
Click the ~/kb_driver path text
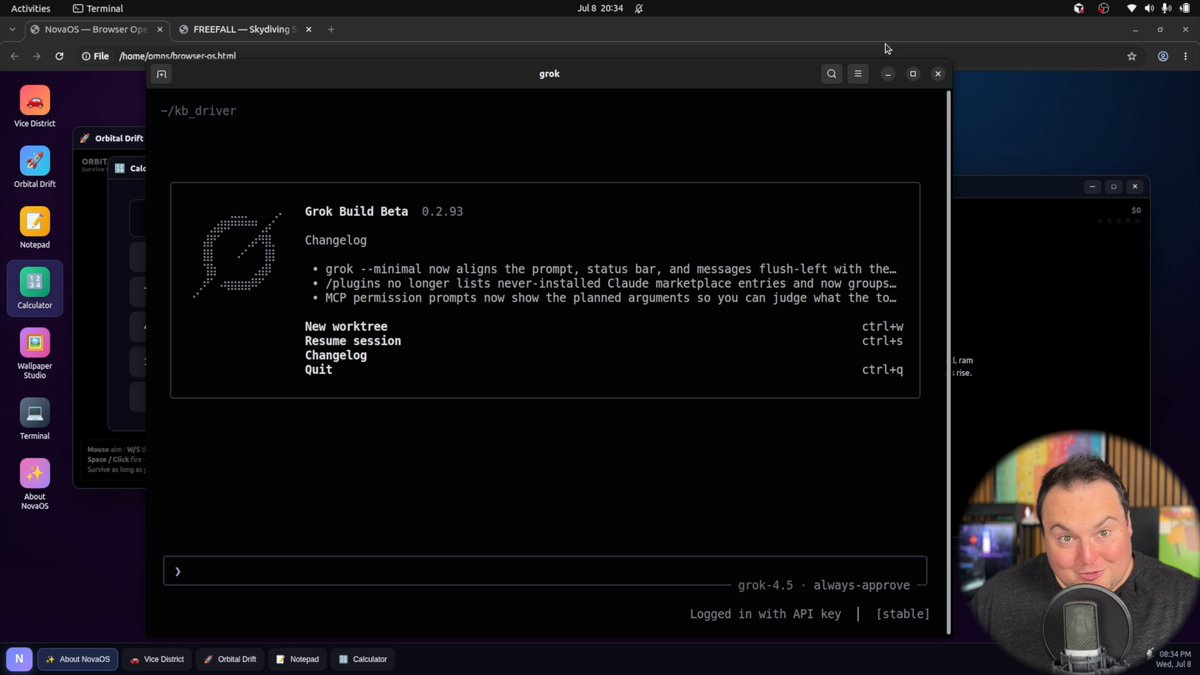pyautogui.click(x=198, y=111)
